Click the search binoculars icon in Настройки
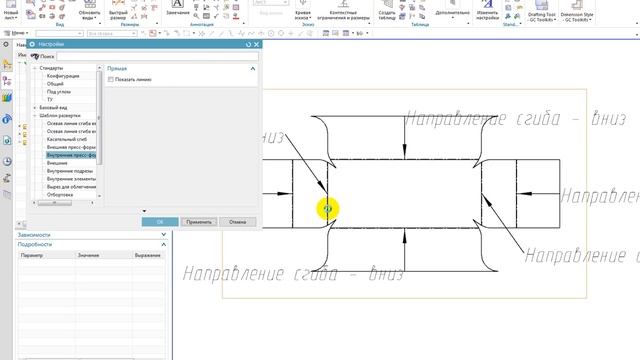 click(x=35, y=56)
